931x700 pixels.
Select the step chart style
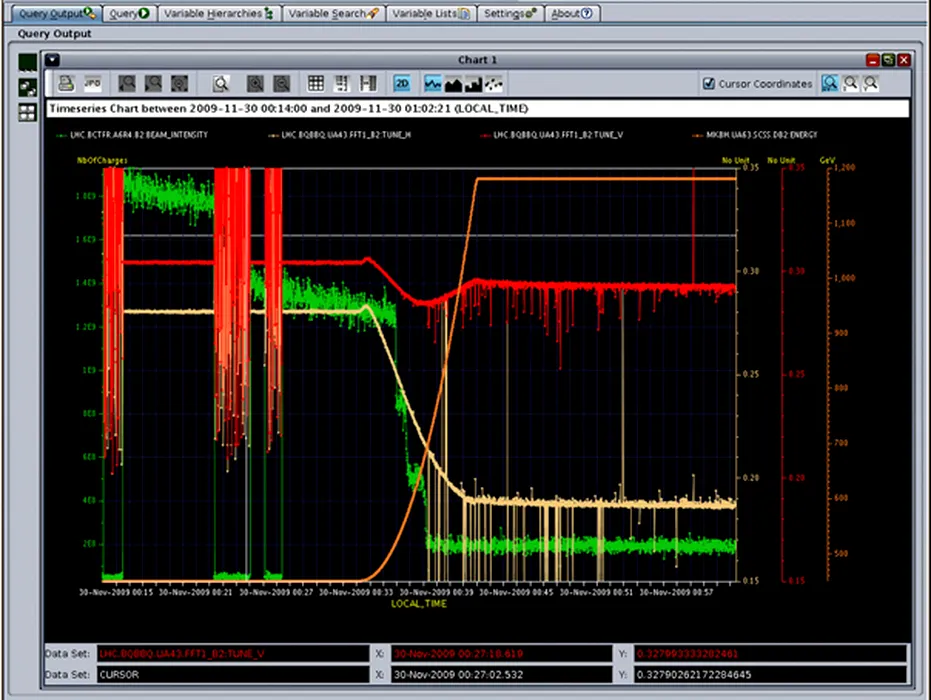tap(473, 84)
